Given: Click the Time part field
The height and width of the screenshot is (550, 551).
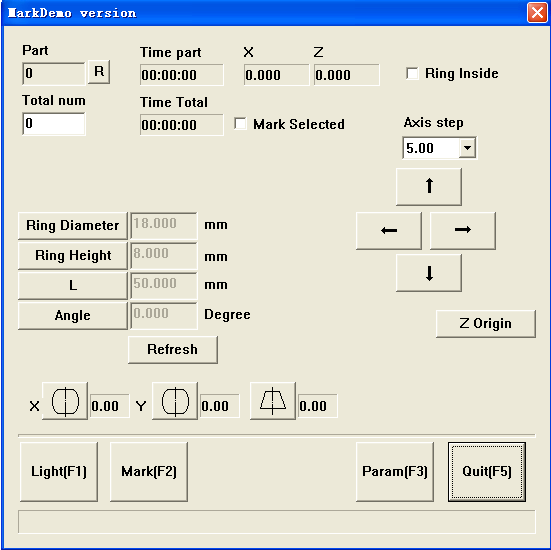Looking at the screenshot, I should (x=182, y=75).
